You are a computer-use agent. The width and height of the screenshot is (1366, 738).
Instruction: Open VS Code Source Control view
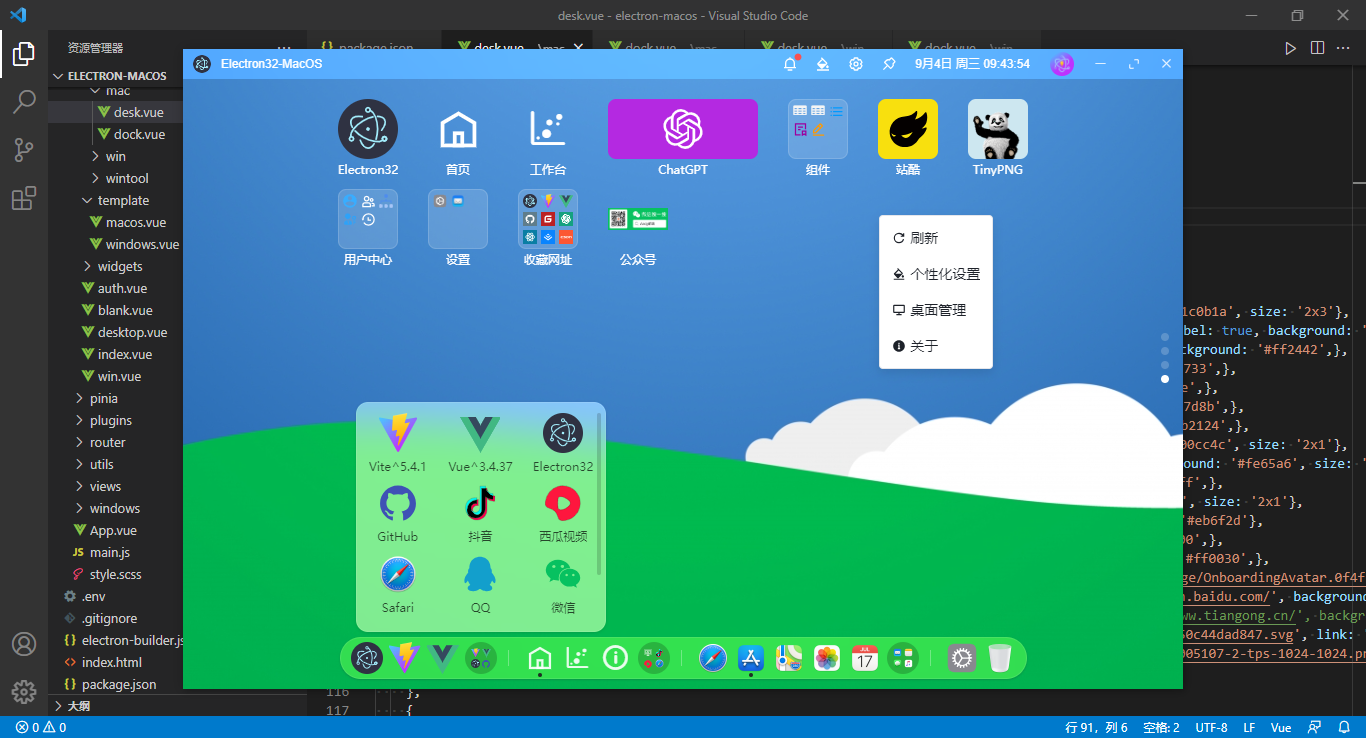click(x=24, y=150)
